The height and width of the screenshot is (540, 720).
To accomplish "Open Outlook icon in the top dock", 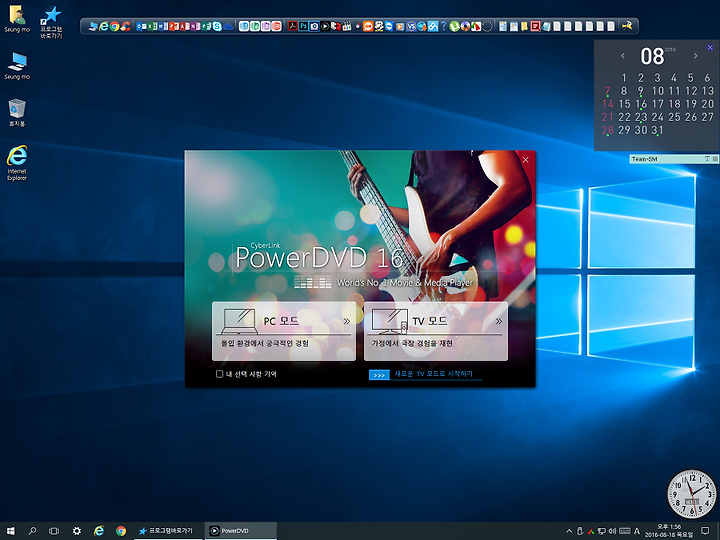I will 141,26.
